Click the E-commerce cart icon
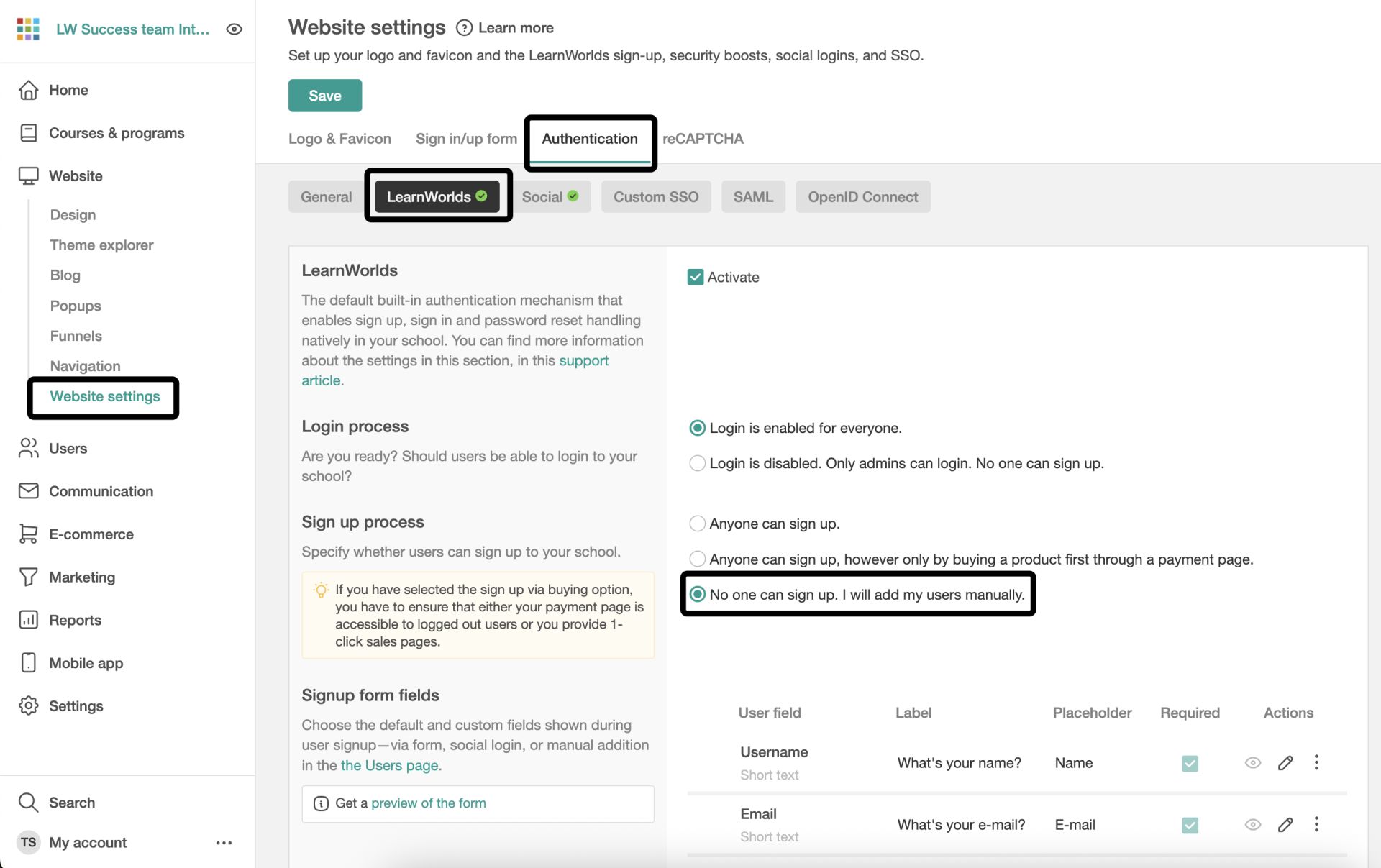 [x=29, y=534]
